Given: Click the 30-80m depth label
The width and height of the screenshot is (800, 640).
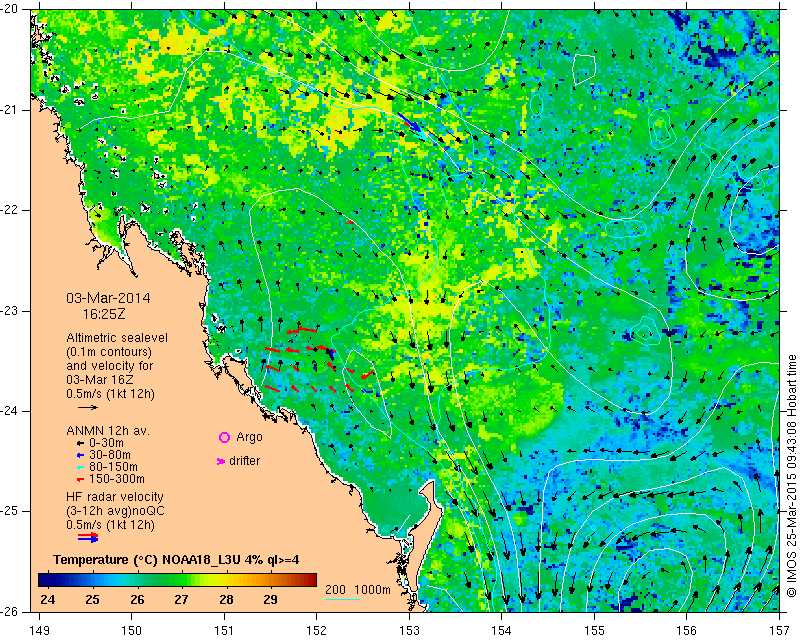Looking at the screenshot, I should [110, 455].
